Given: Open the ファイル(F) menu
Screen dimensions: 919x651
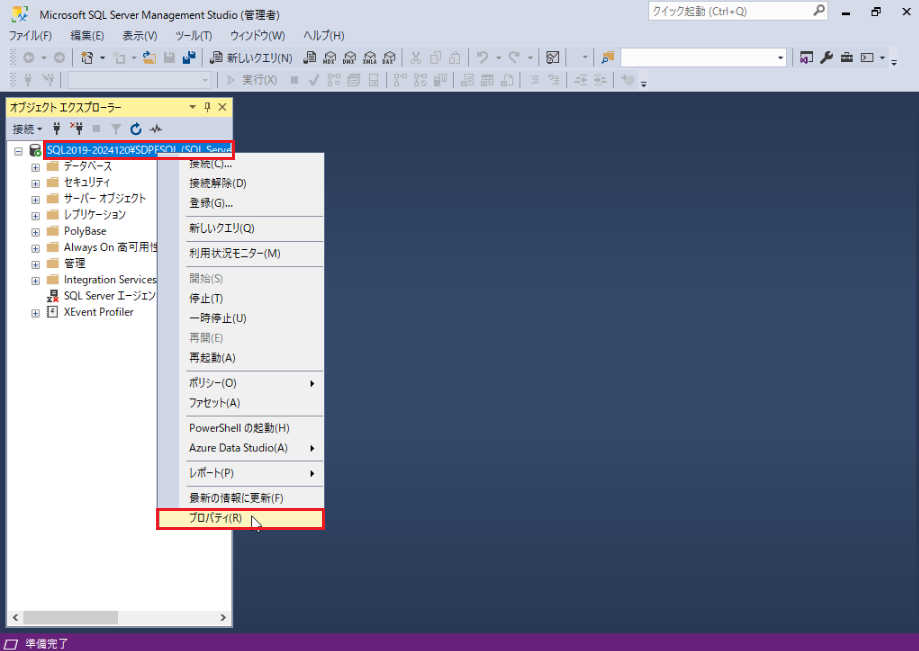Looking at the screenshot, I should 30,36.
